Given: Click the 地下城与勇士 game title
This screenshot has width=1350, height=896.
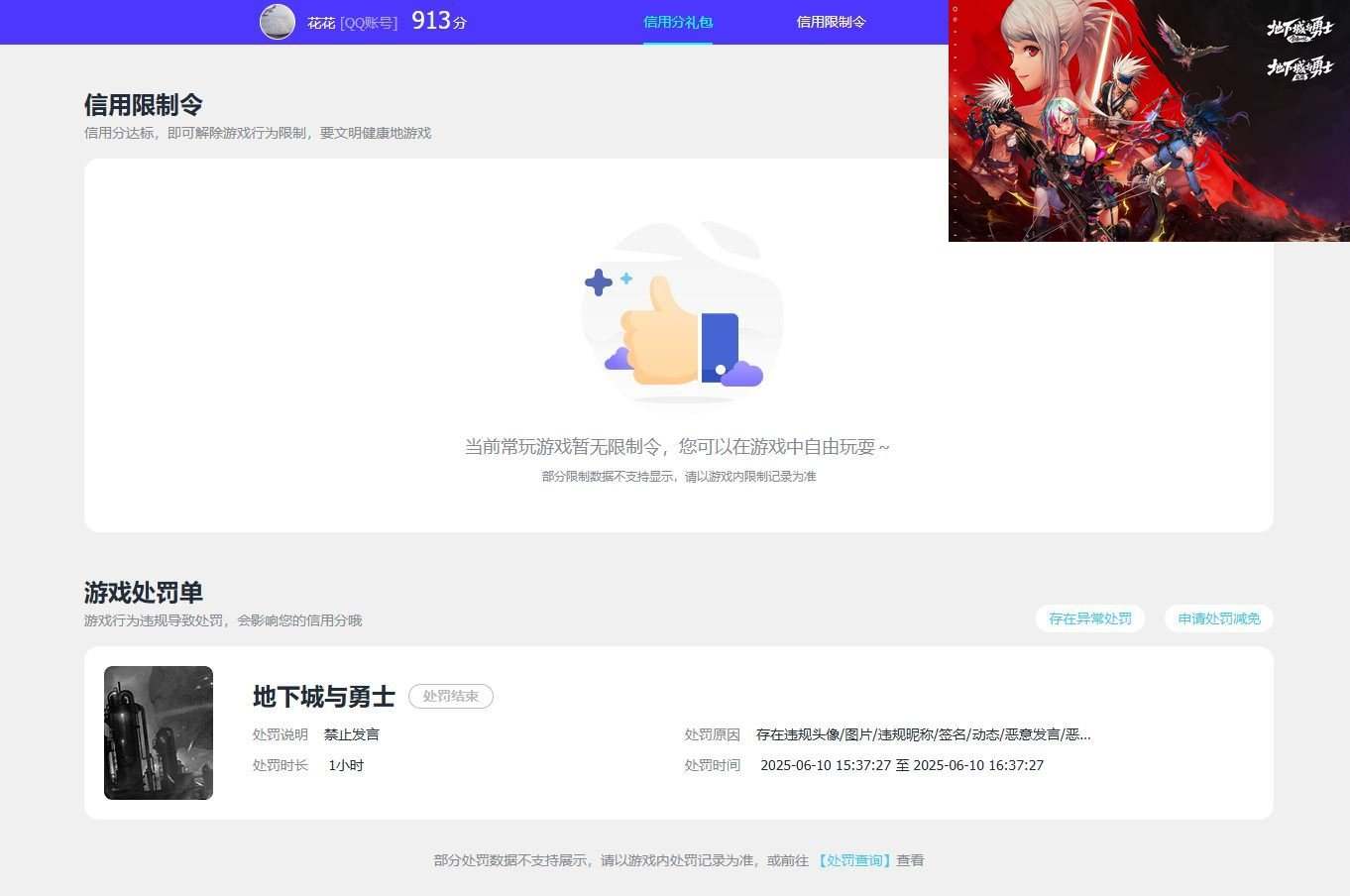Looking at the screenshot, I should pos(324,697).
